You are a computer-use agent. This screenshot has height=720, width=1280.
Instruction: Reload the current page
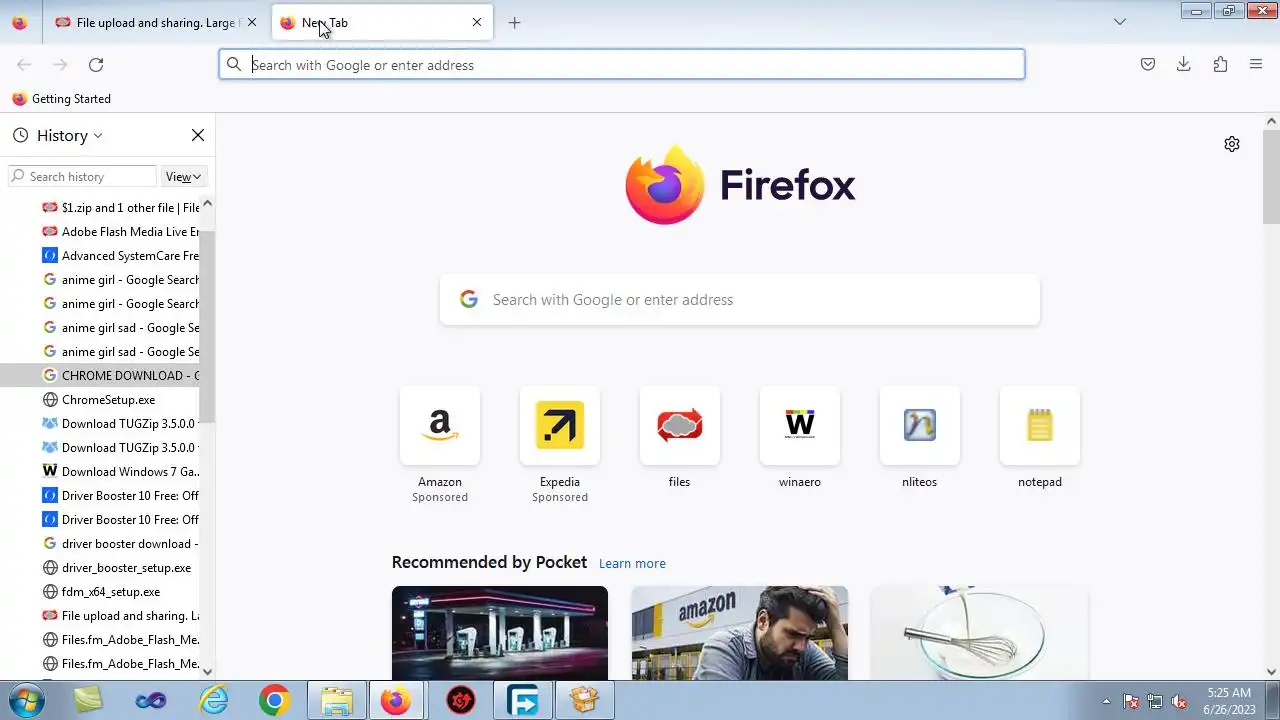click(96, 65)
